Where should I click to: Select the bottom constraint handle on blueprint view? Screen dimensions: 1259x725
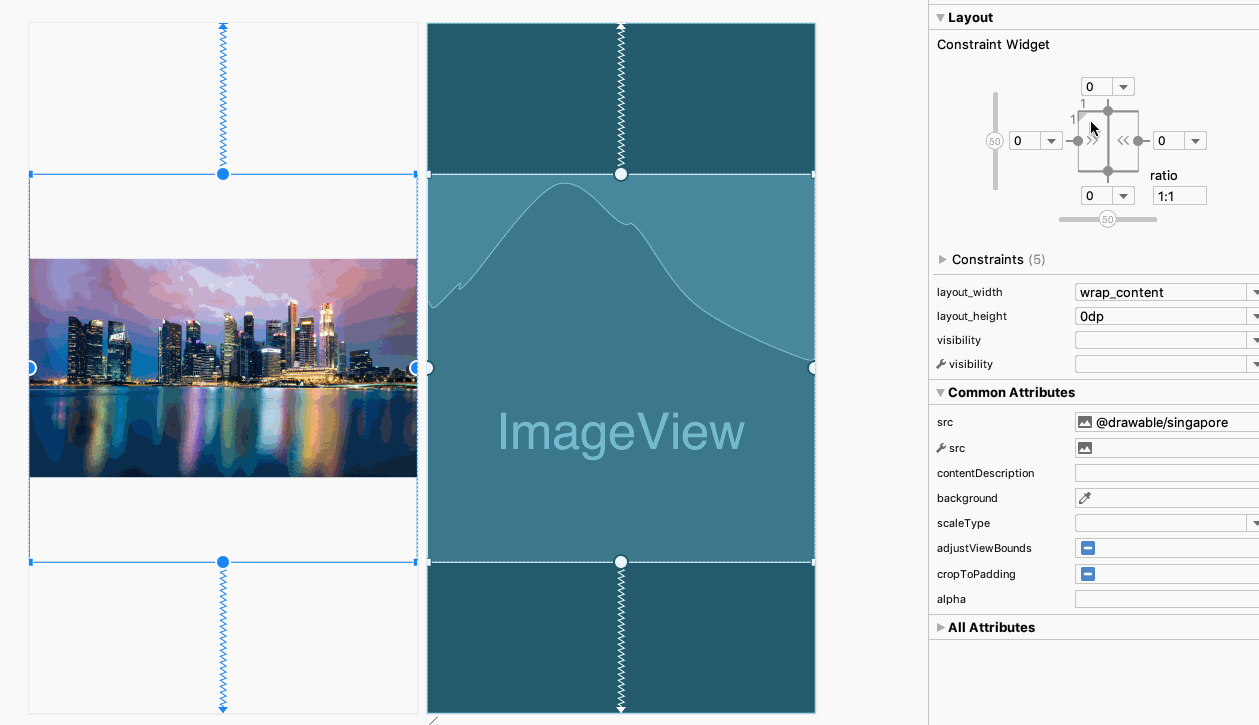(621, 562)
